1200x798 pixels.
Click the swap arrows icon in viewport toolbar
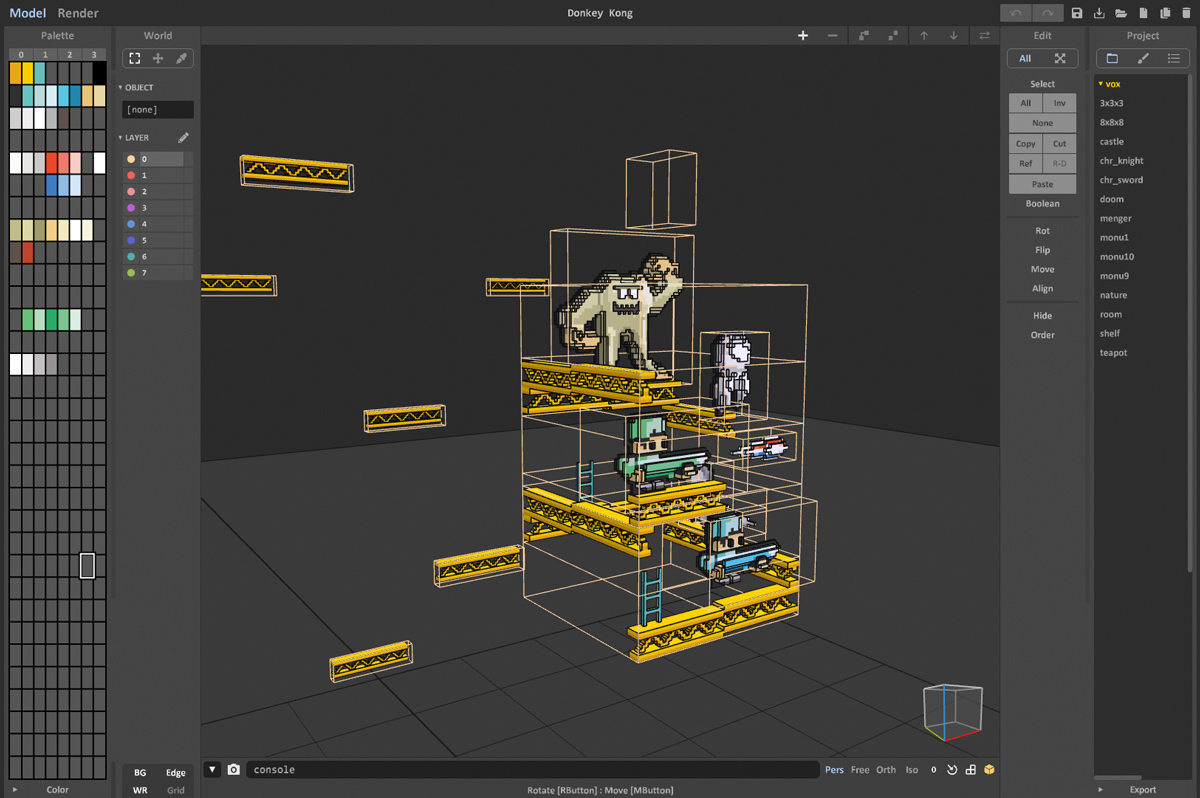tap(985, 36)
